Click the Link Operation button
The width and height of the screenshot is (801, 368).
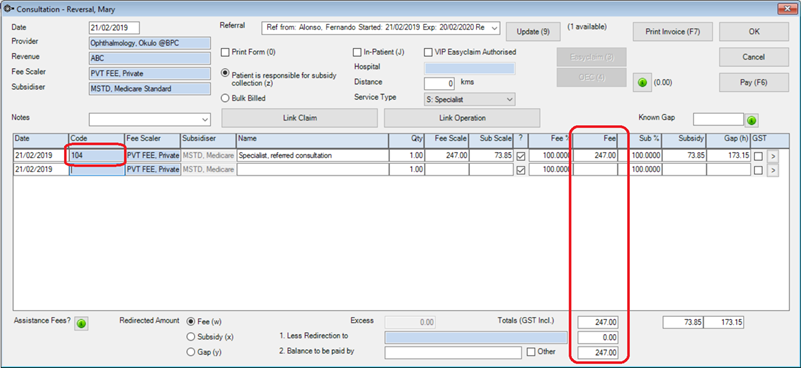click(462, 118)
